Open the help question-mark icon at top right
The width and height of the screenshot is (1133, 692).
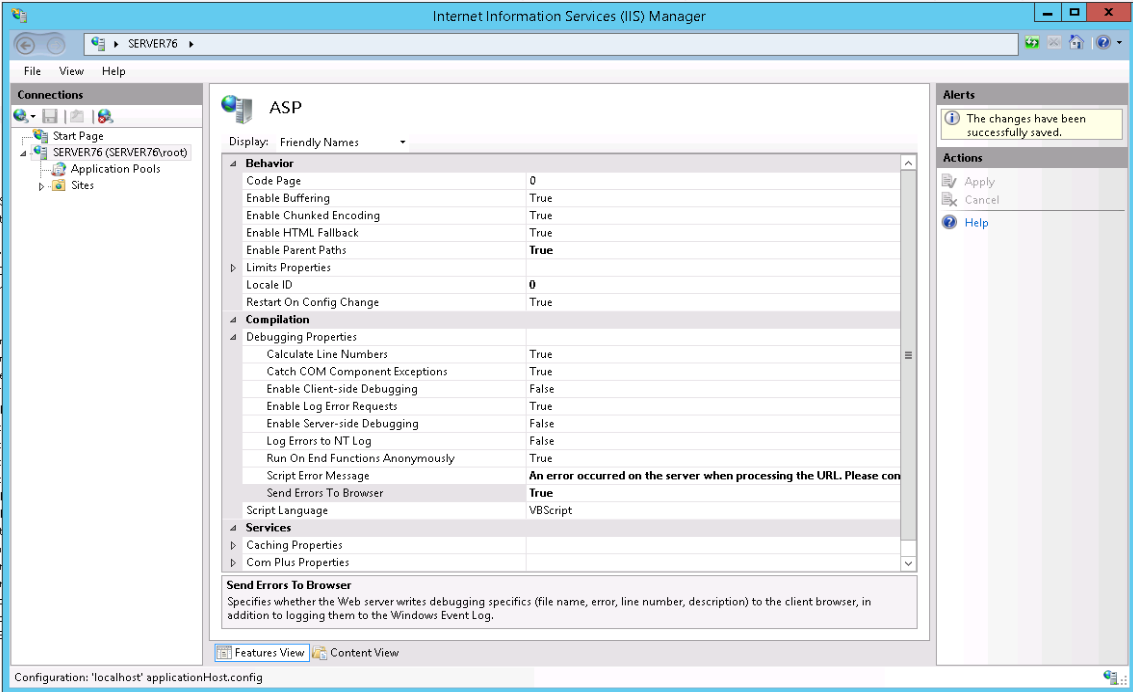(x=1103, y=43)
